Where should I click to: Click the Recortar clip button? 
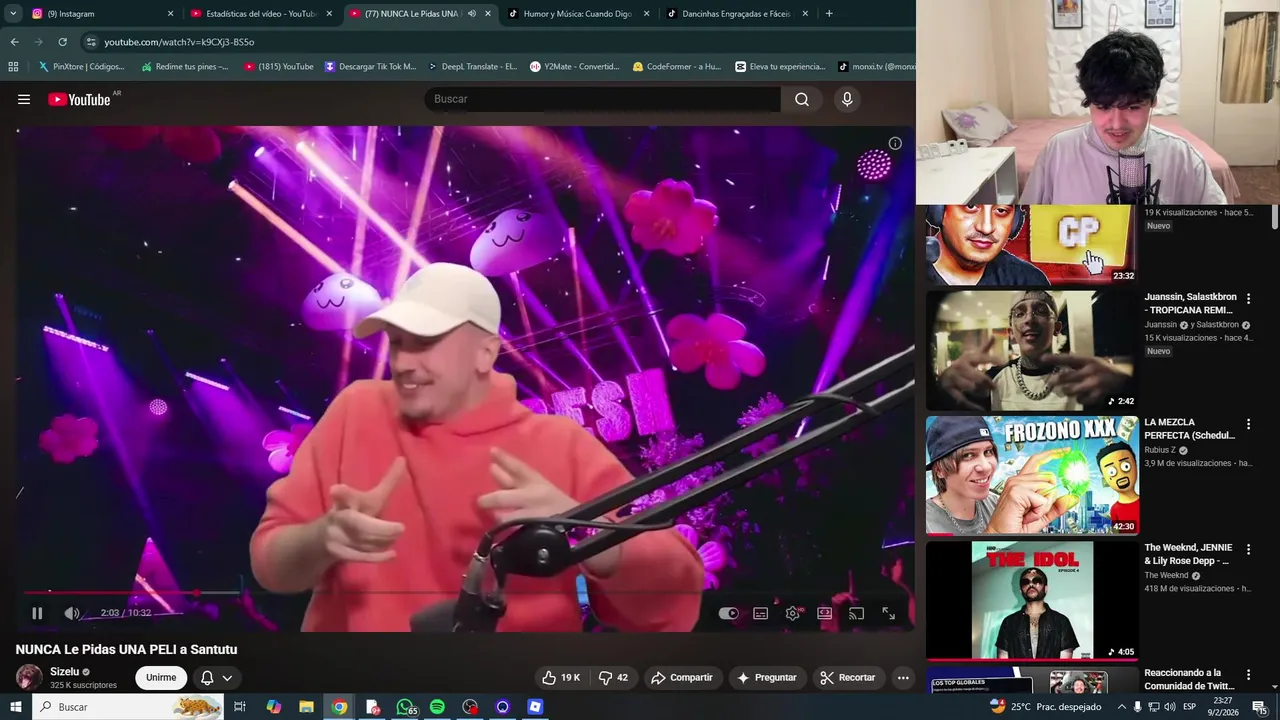(x=848, y=677)
